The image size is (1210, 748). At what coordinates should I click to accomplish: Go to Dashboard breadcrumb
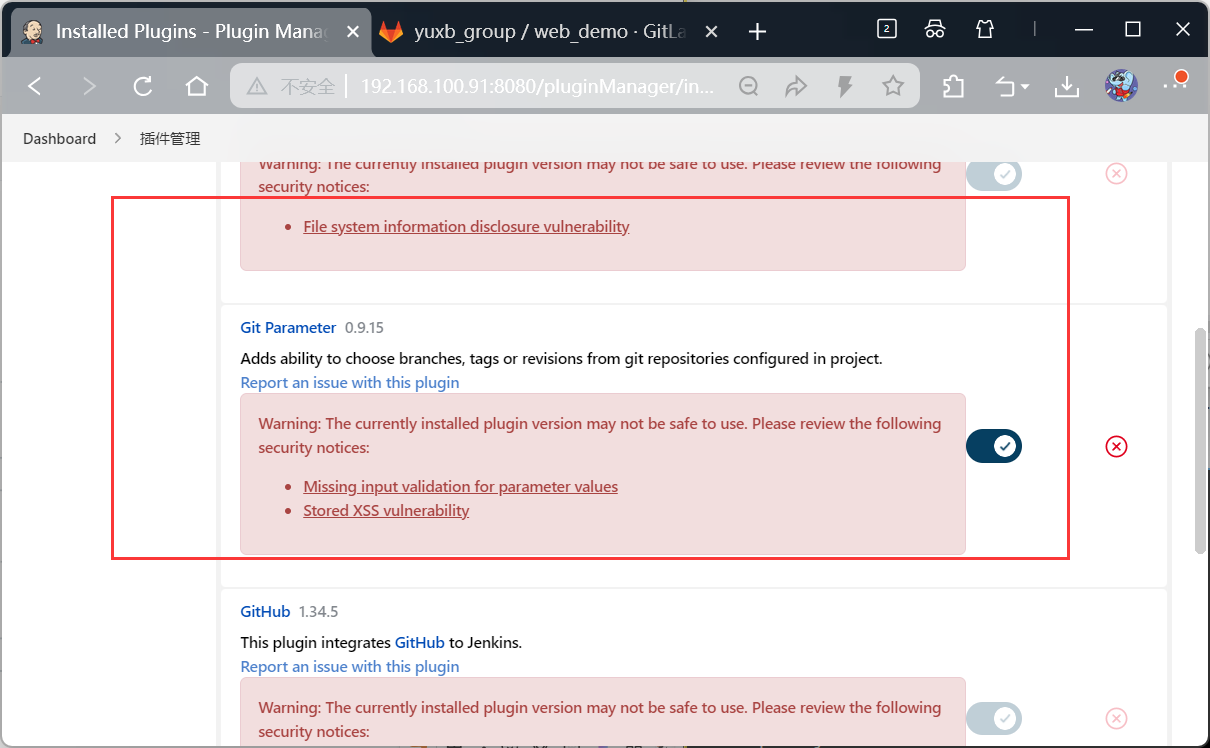point(60,139)
